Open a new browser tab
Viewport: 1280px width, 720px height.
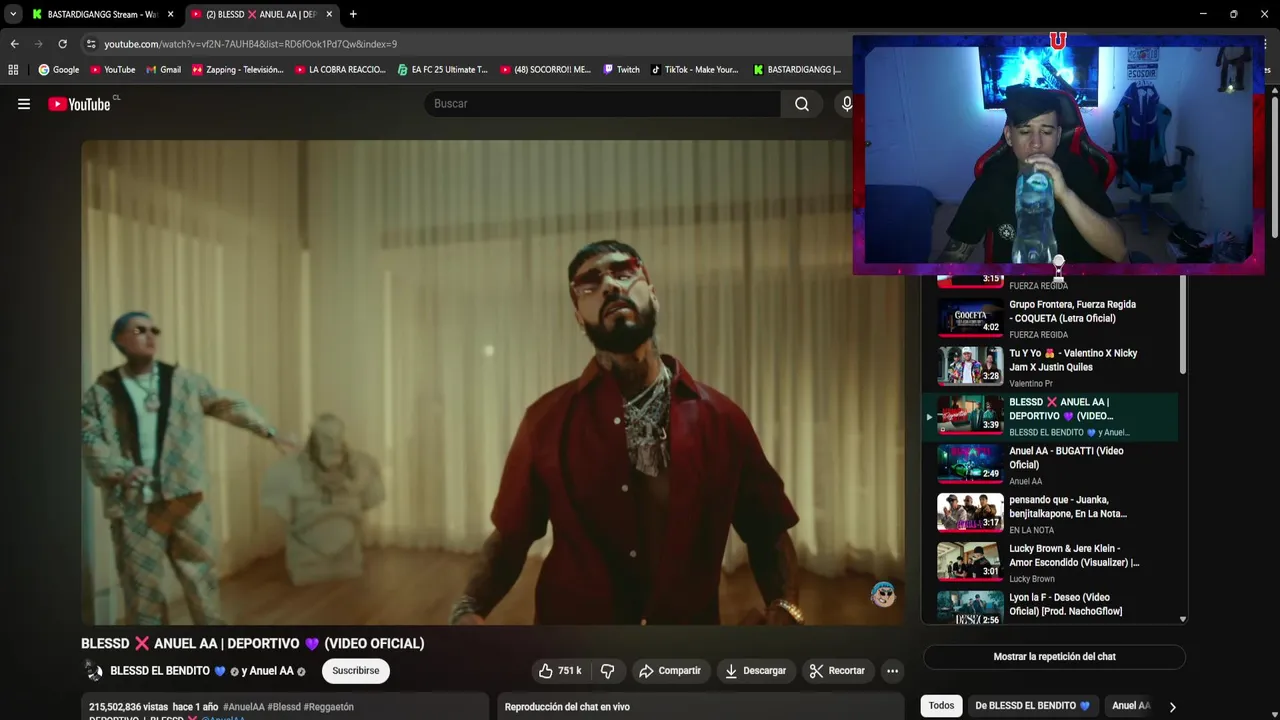(353, 14)
